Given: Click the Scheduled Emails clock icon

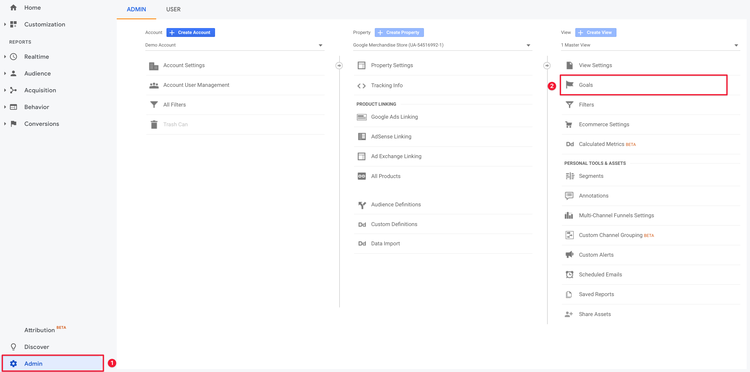Looking at the screenshot, I should [569, 274].
